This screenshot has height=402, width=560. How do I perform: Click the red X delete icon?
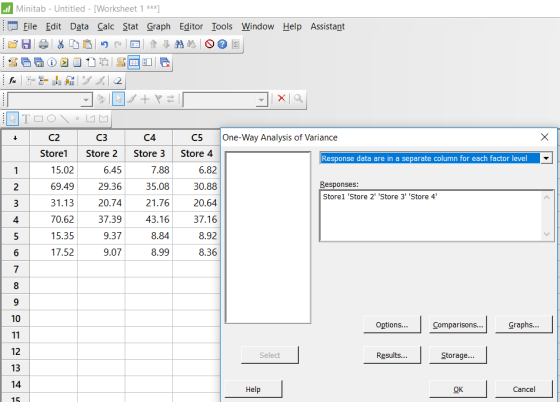(x=281, y=98)
